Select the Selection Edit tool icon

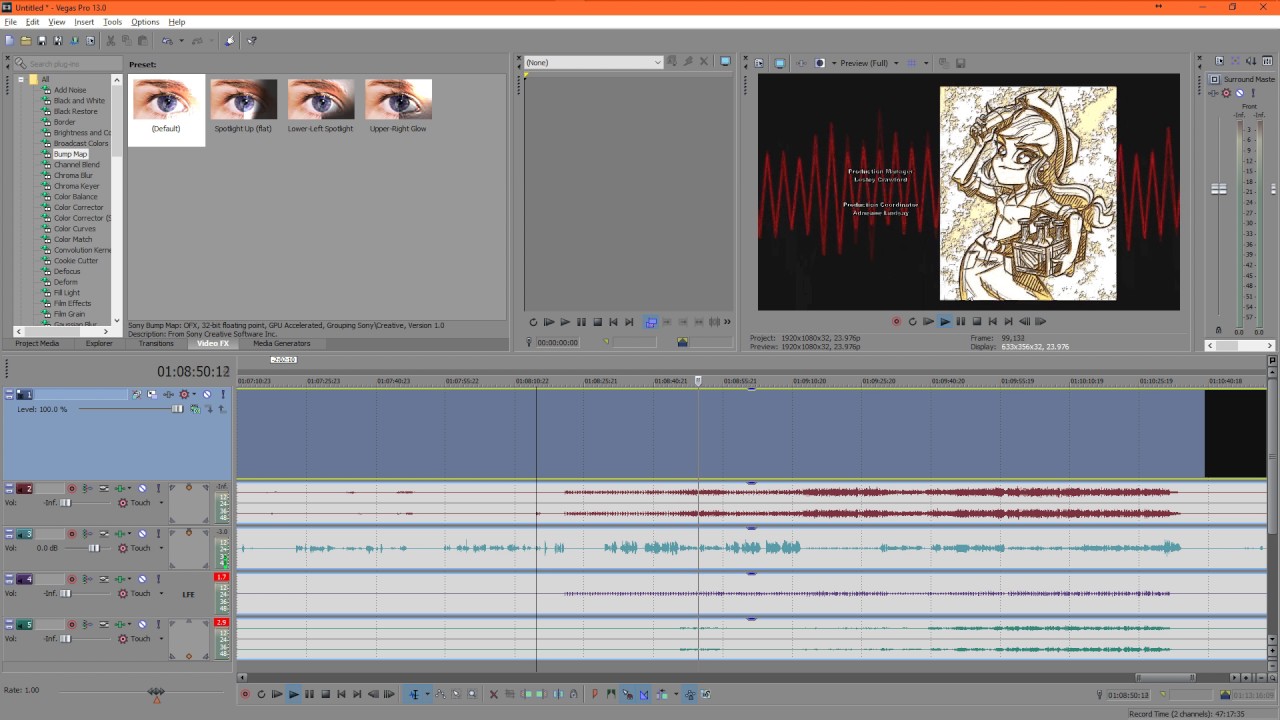[455, 694]
